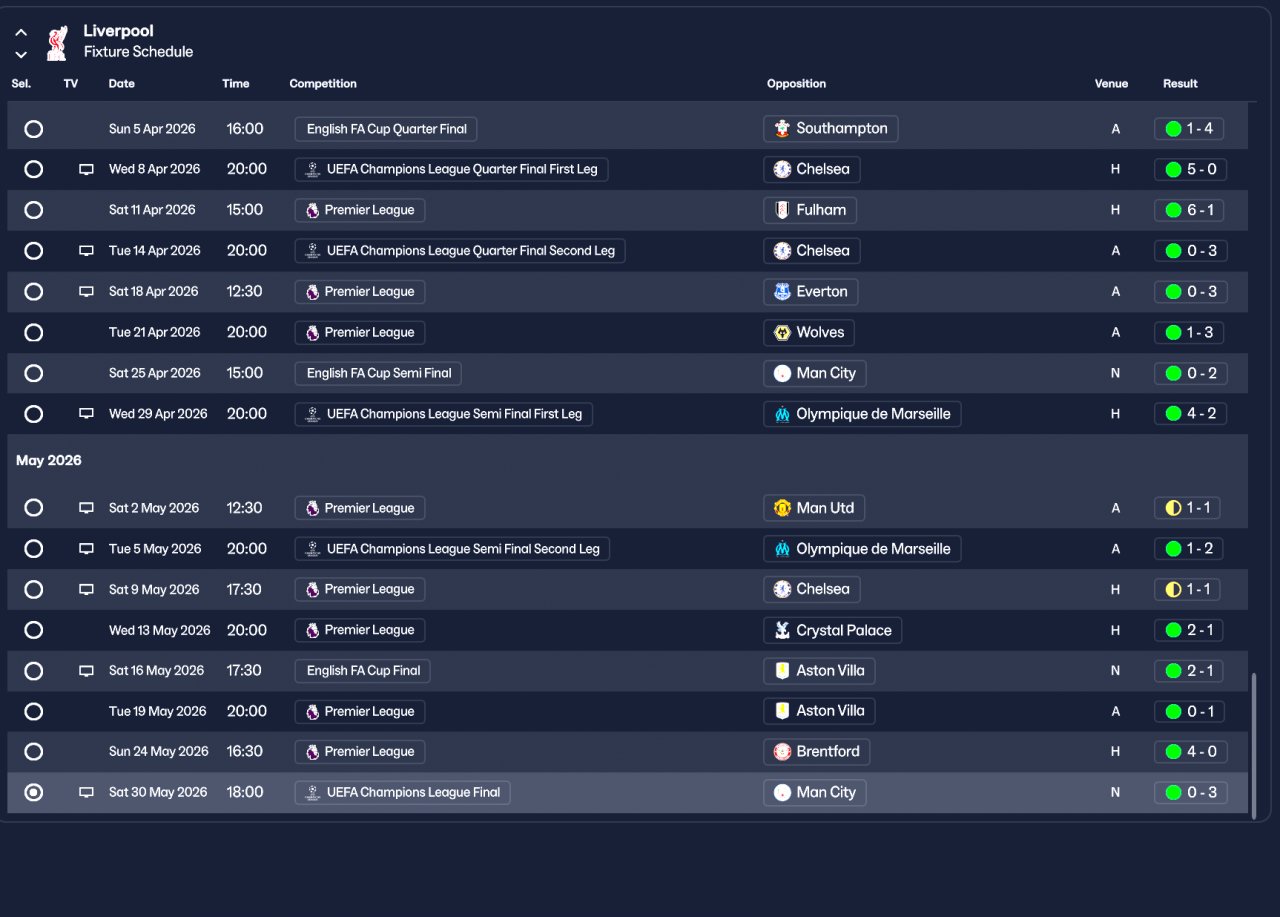This screenshot has width=1280, height=917.
Task: Select the radio button for the Wolves fixture
Action: pyautogui.click(x=34, y=332)
